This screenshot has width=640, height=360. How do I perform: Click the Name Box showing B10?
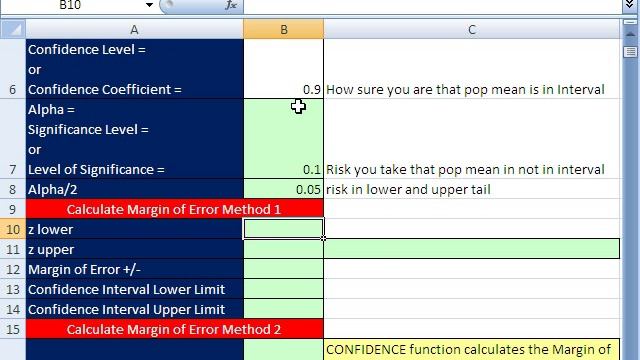[71, 5]
